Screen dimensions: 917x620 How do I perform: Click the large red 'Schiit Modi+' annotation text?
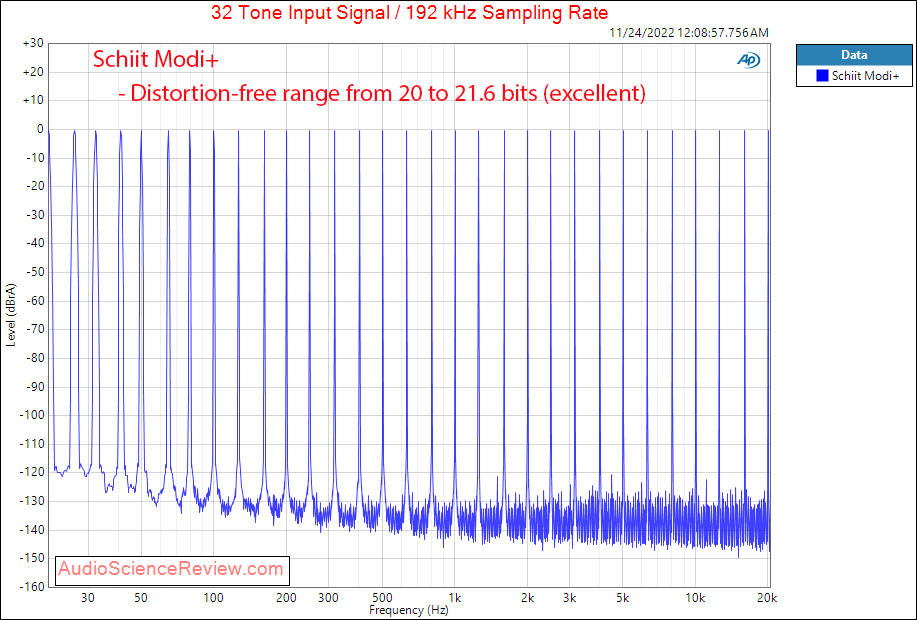(156, 59)
